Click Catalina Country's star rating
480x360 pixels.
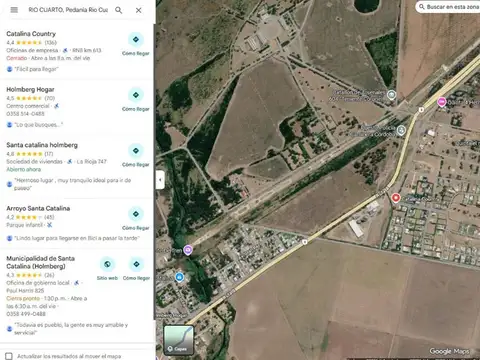pyautogui.click(x=29, y=42)
